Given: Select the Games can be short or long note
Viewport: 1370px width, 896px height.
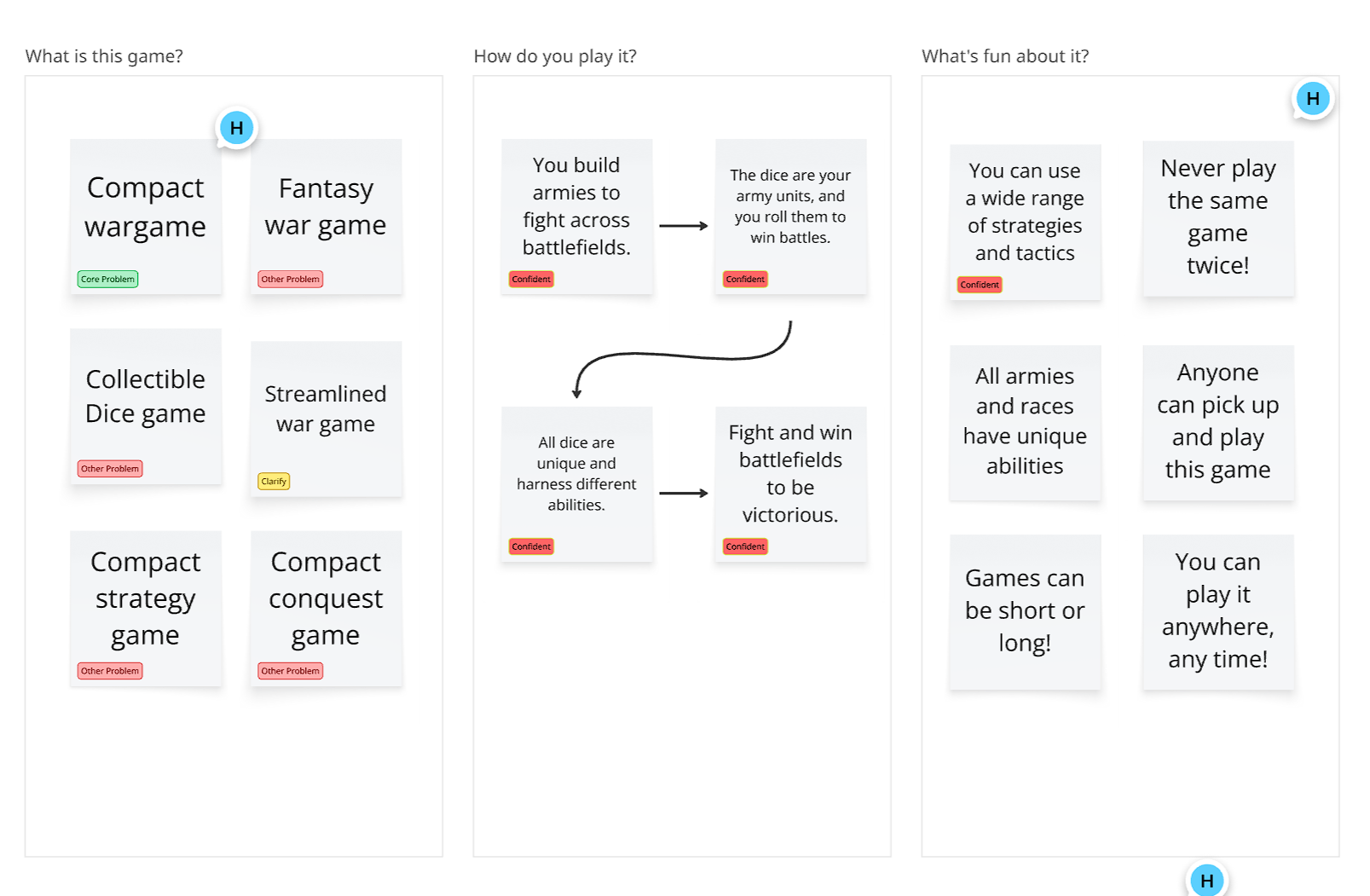Looking at the screenshot, I should pos(1025,612).
